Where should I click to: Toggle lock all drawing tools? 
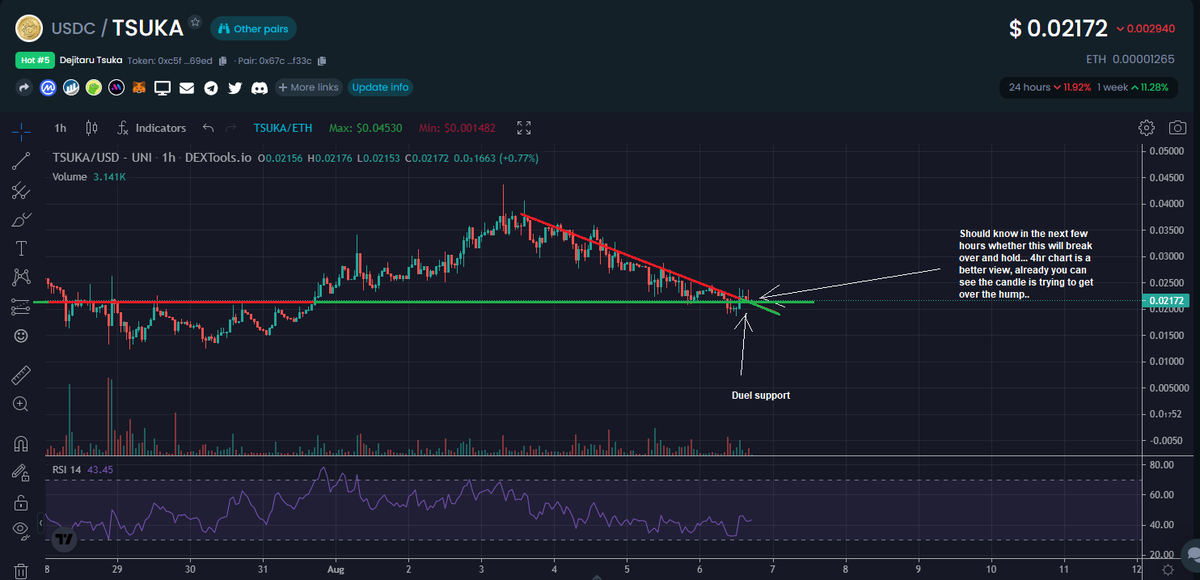click(21, 501)
